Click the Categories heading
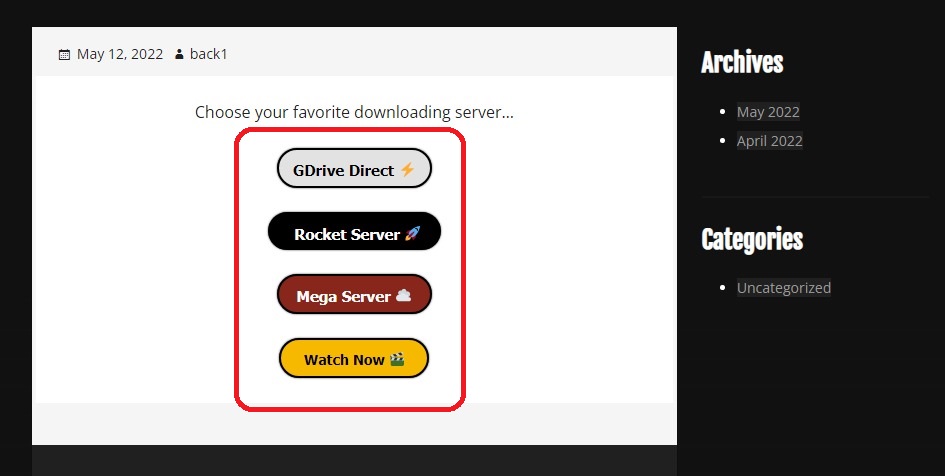Screen dimensions: 945x476 pos(752,239)
